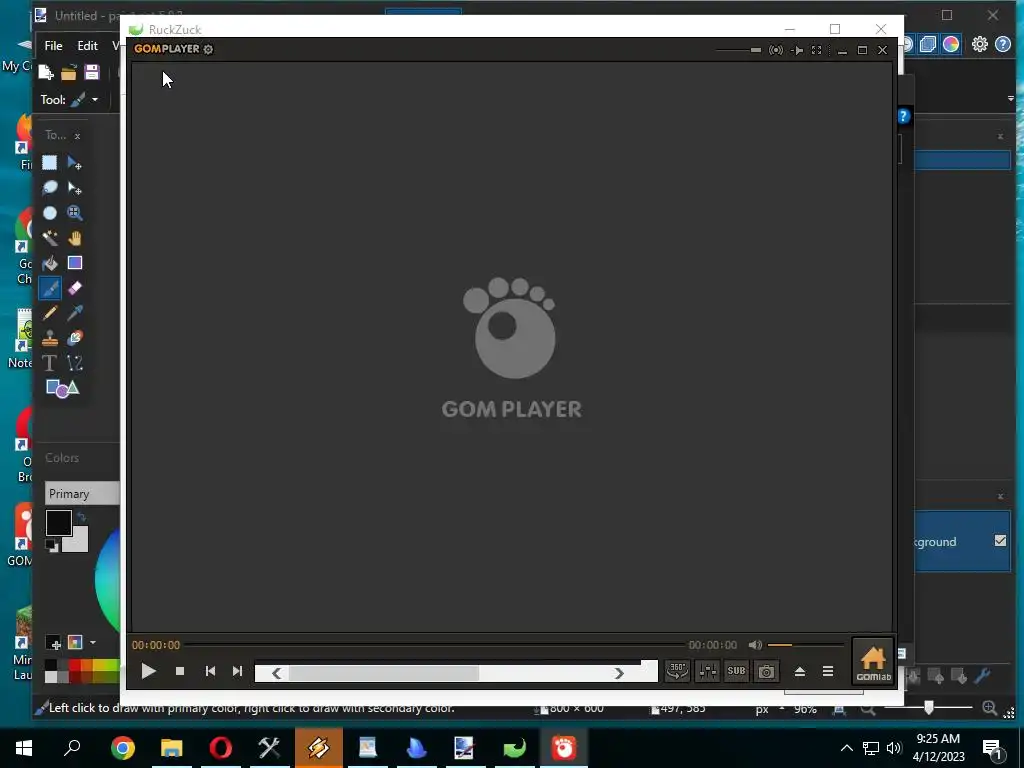Mute the GOM Player speaker icon
1024x768 pixels.
(x=755, y=645)
